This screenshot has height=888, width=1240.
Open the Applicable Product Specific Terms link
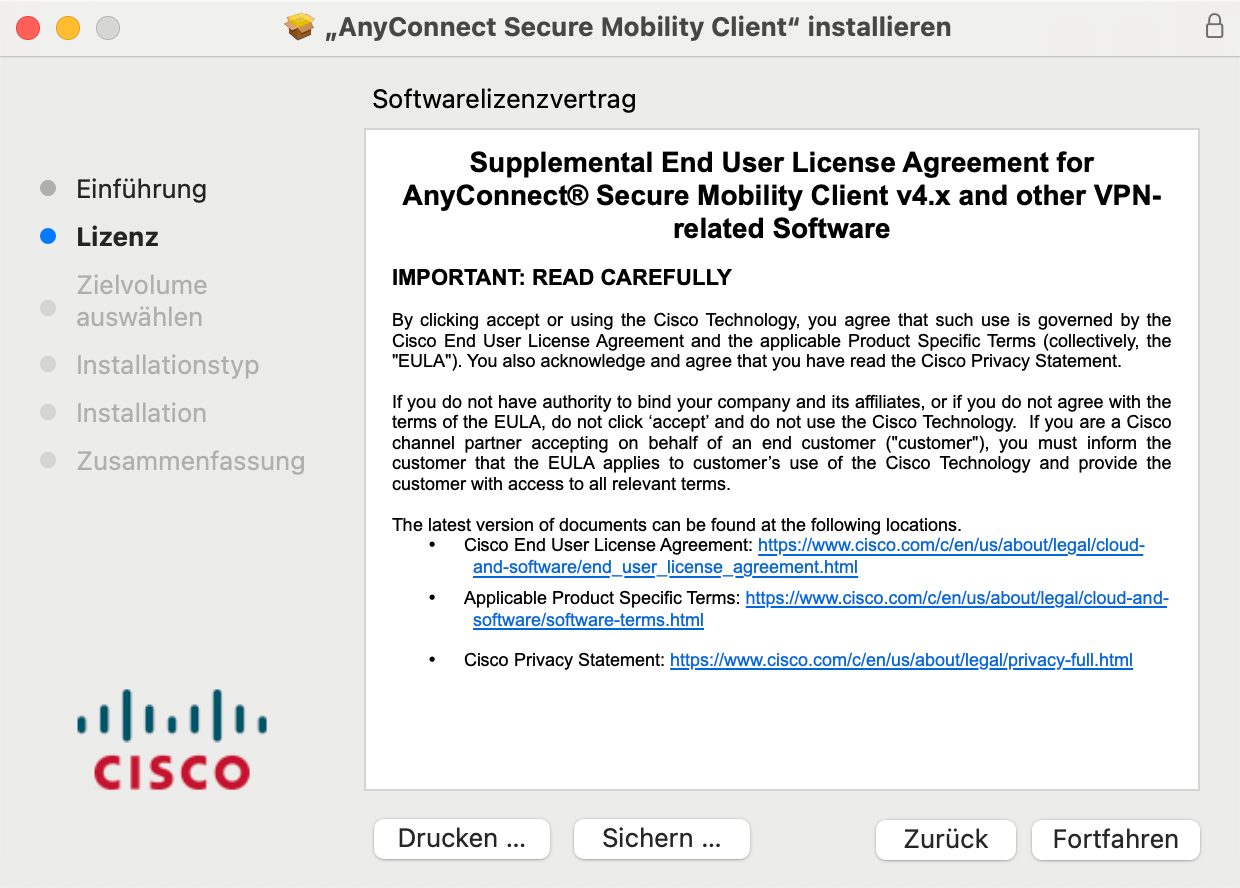pyautogui.click(x=820, y=609)
